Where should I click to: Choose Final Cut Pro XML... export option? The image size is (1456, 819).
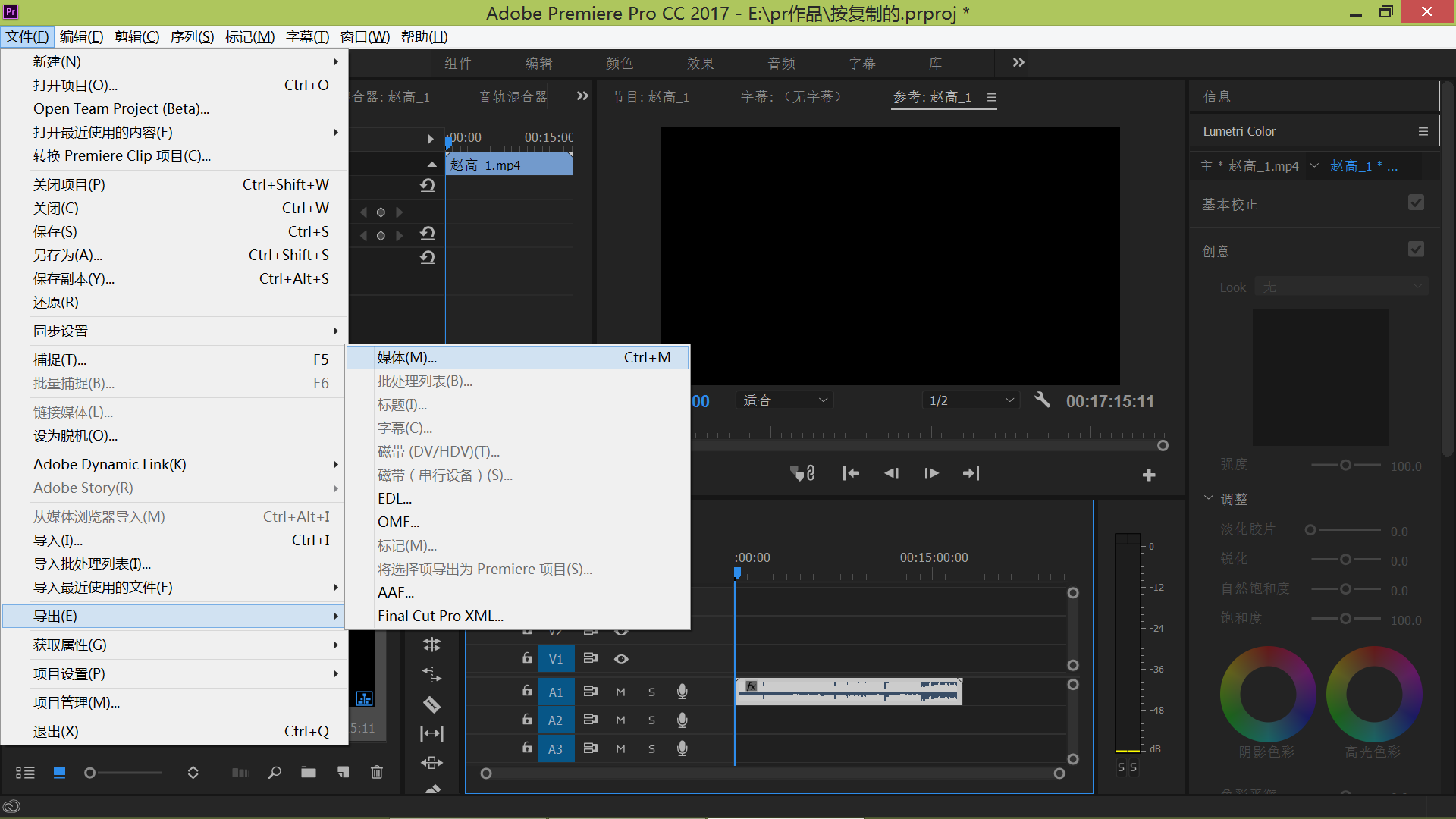pyautogui.click(x=518, y=616)
